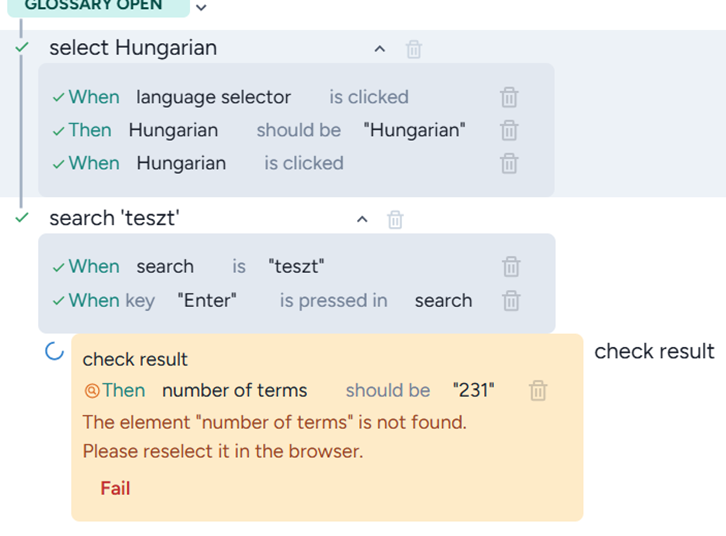Delete the 'select Hungarian' scenario with trash icon
The image size is (726, 536).
point(414,49)
